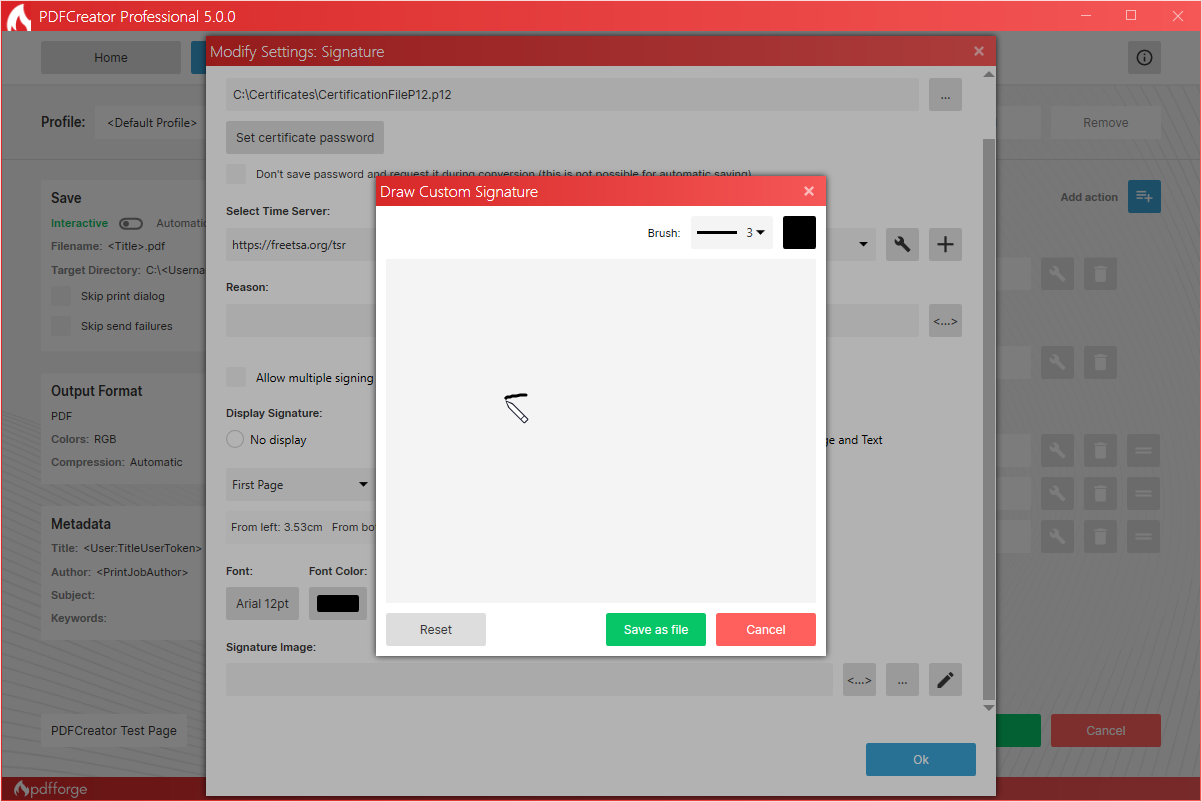The width and height of the screenshot is (1202, 802).
Task: Open the brush thickness dropdown
Action: 731,232
